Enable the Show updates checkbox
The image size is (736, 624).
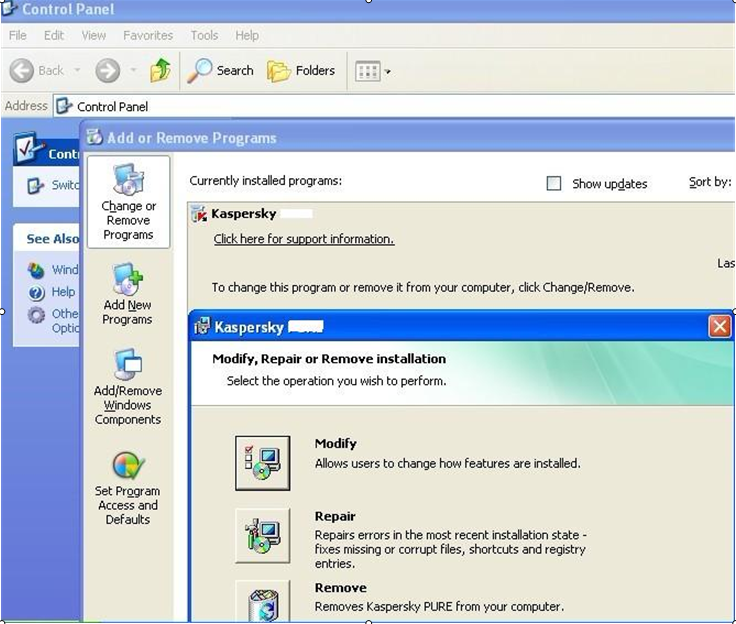click(554, 183)
